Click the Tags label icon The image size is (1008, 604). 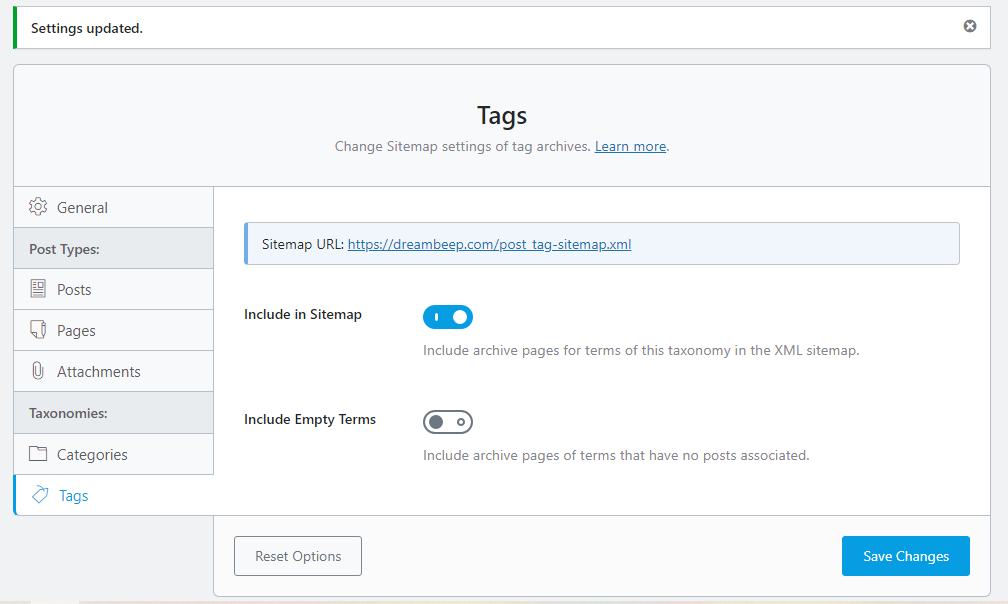(x=40, y=495)
